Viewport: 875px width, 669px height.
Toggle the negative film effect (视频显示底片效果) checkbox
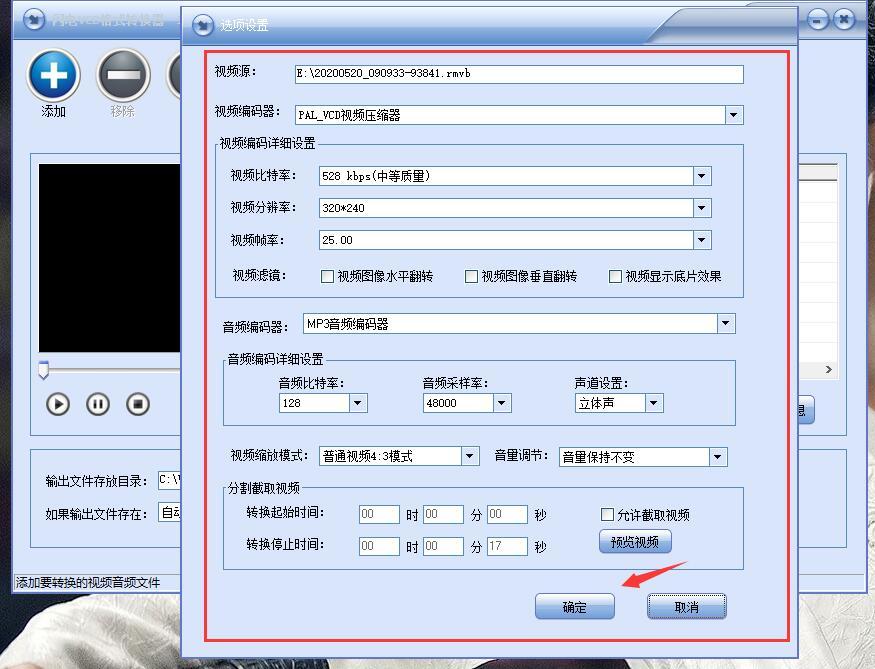pos(615,276)
